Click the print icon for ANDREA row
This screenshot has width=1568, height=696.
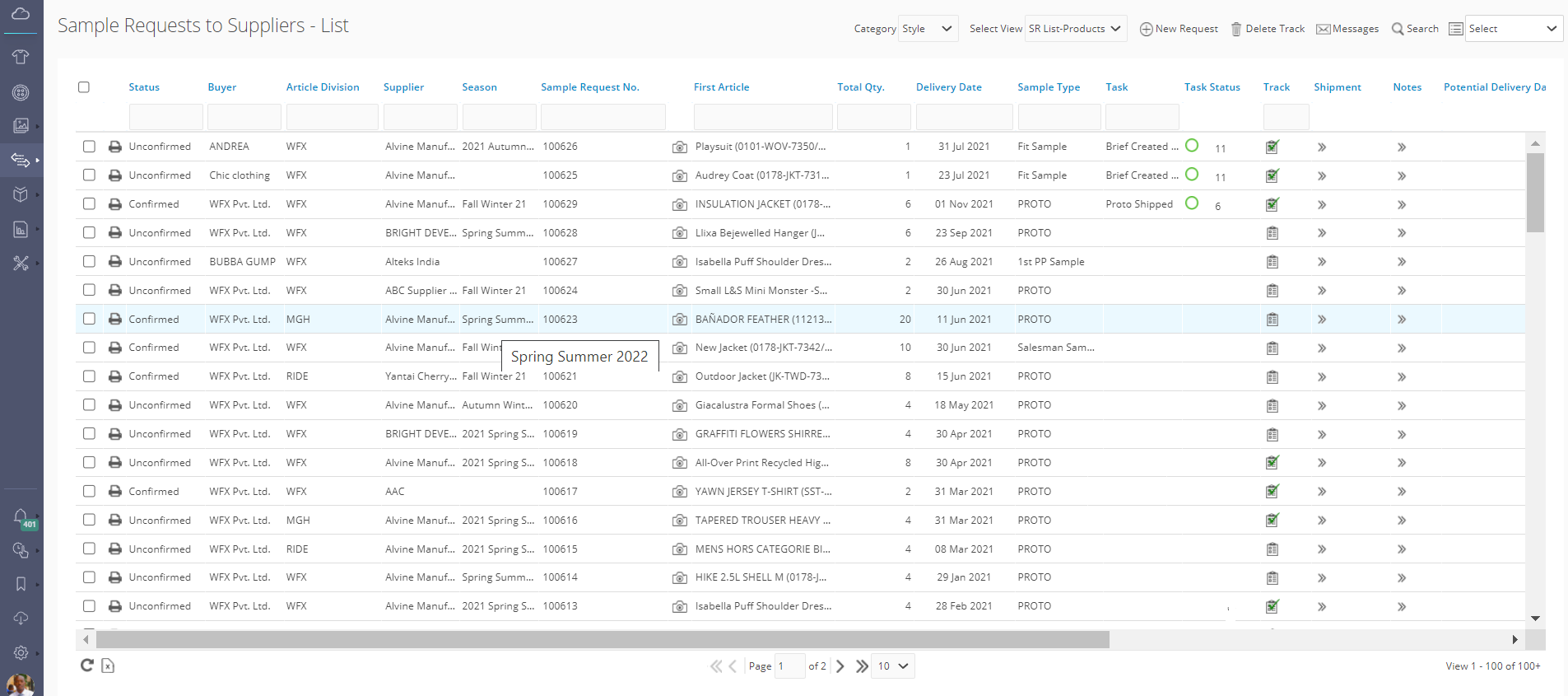point(115,147)
